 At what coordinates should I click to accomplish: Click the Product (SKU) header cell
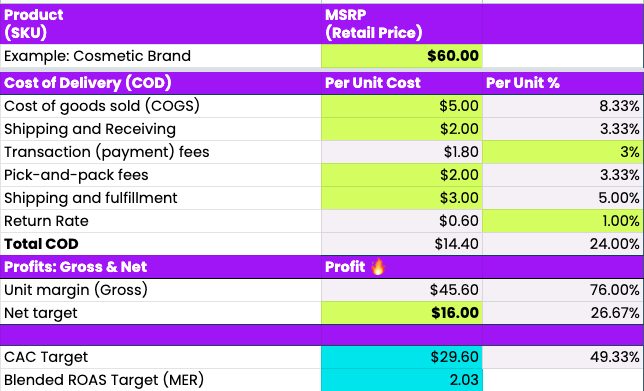pyautogui.click(x=161, y=24)
